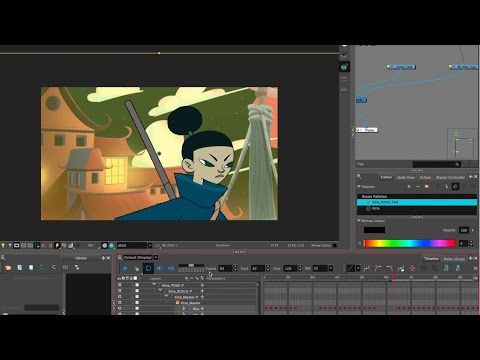The image size is (480, 360).
Task: Select the Kina_Anim_Test palette
Action: tap(417, 202)
